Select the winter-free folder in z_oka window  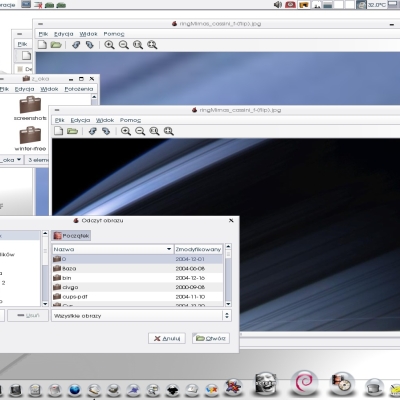(30, 139)
